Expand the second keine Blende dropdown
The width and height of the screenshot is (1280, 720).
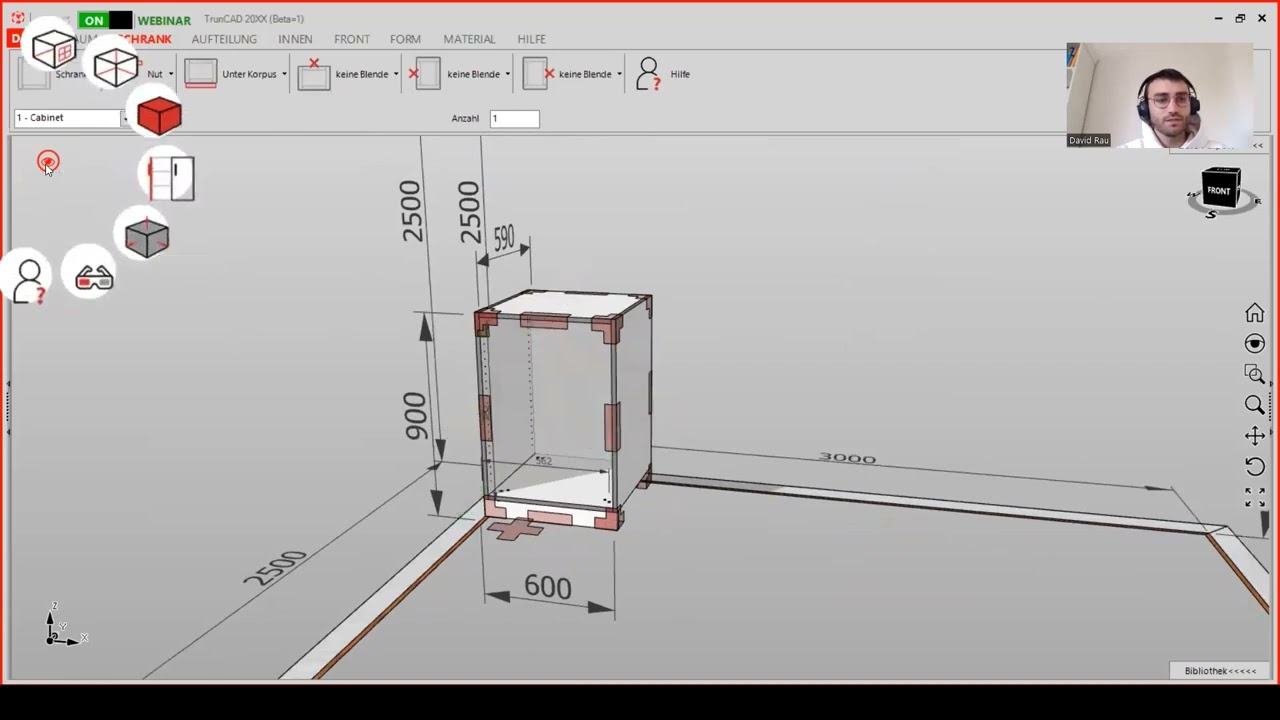(508, 74)
